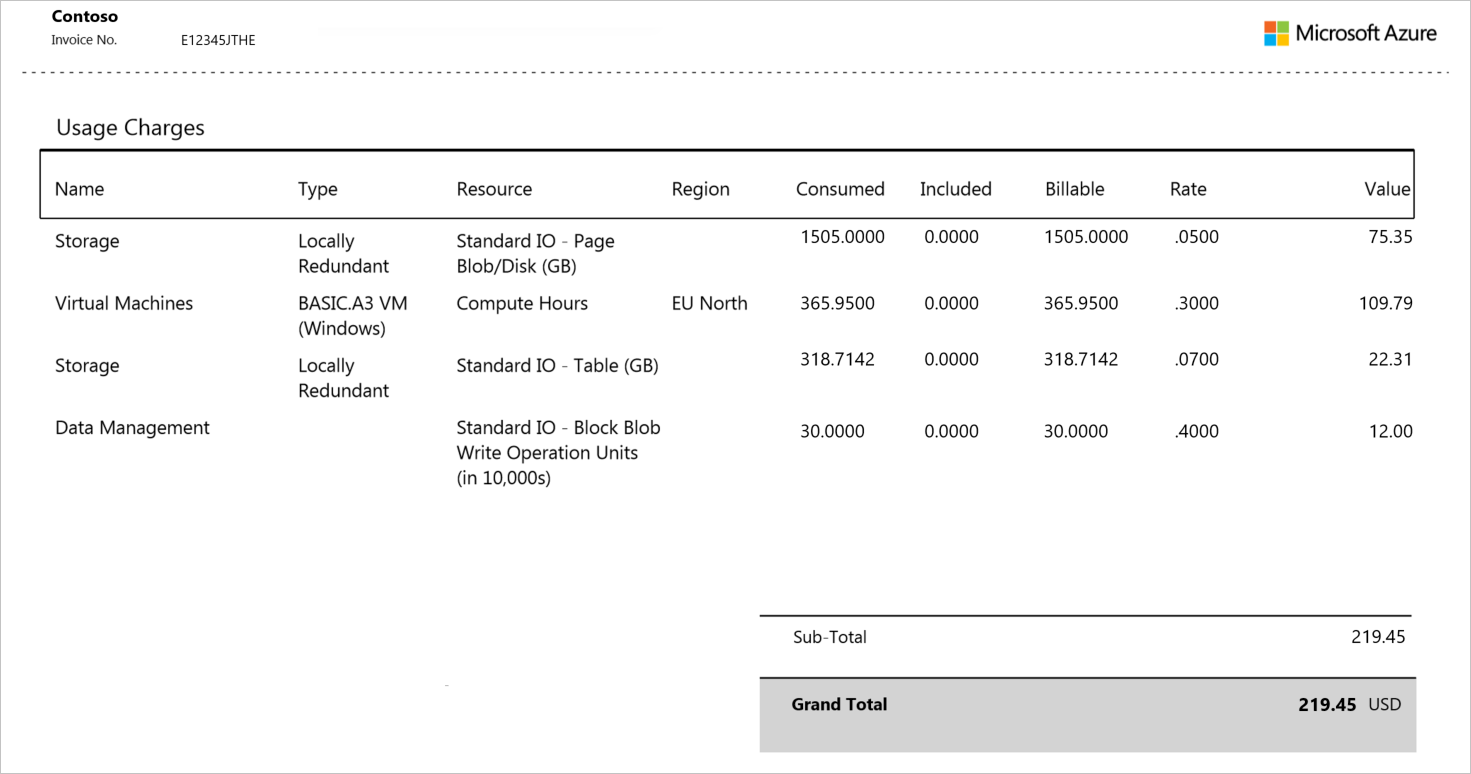Click the Region column header

coord(701,188)
